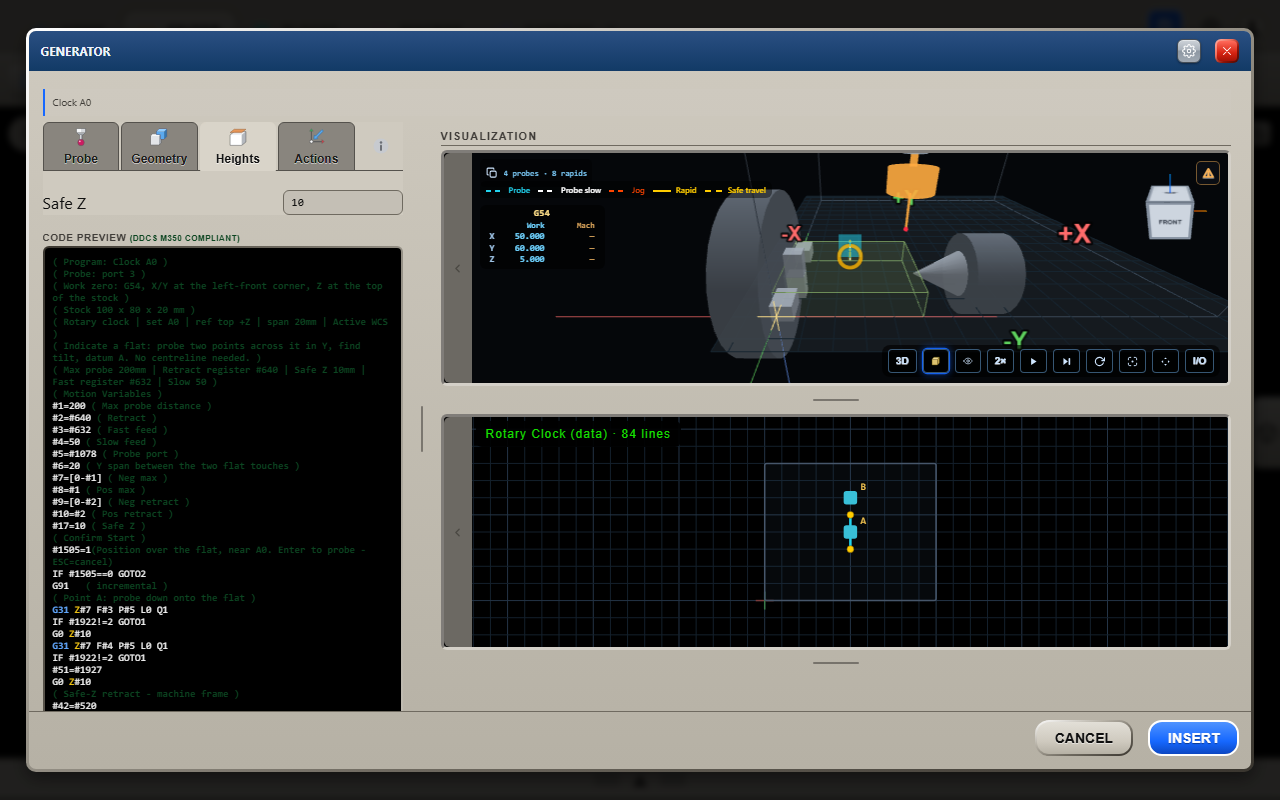Click the G54 work coordinates header
This screenshot has height=800, width=1280.
(x=541, y=213)
